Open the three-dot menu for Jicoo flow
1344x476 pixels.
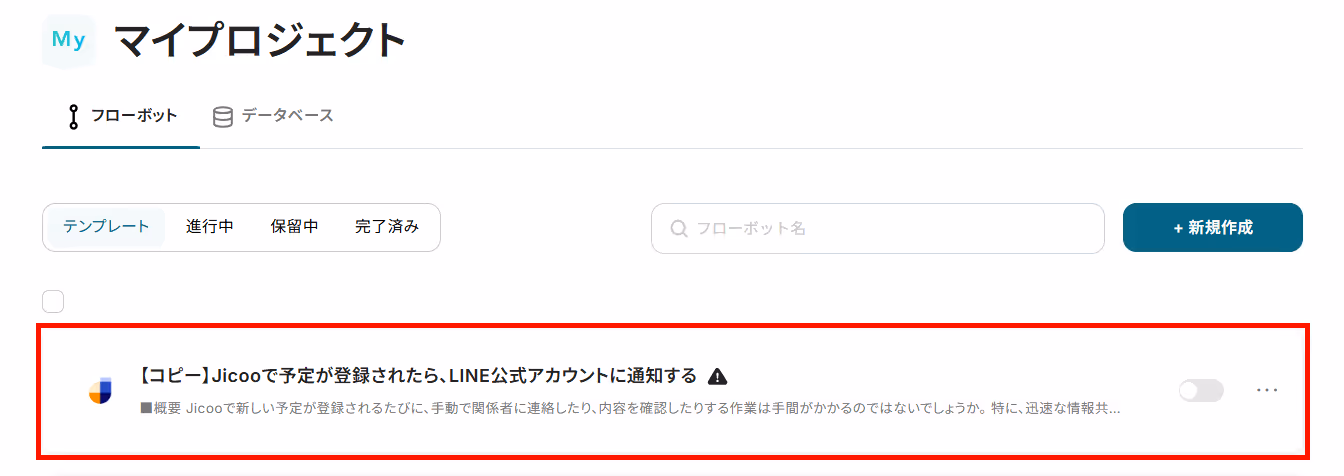pos(1267,390)
